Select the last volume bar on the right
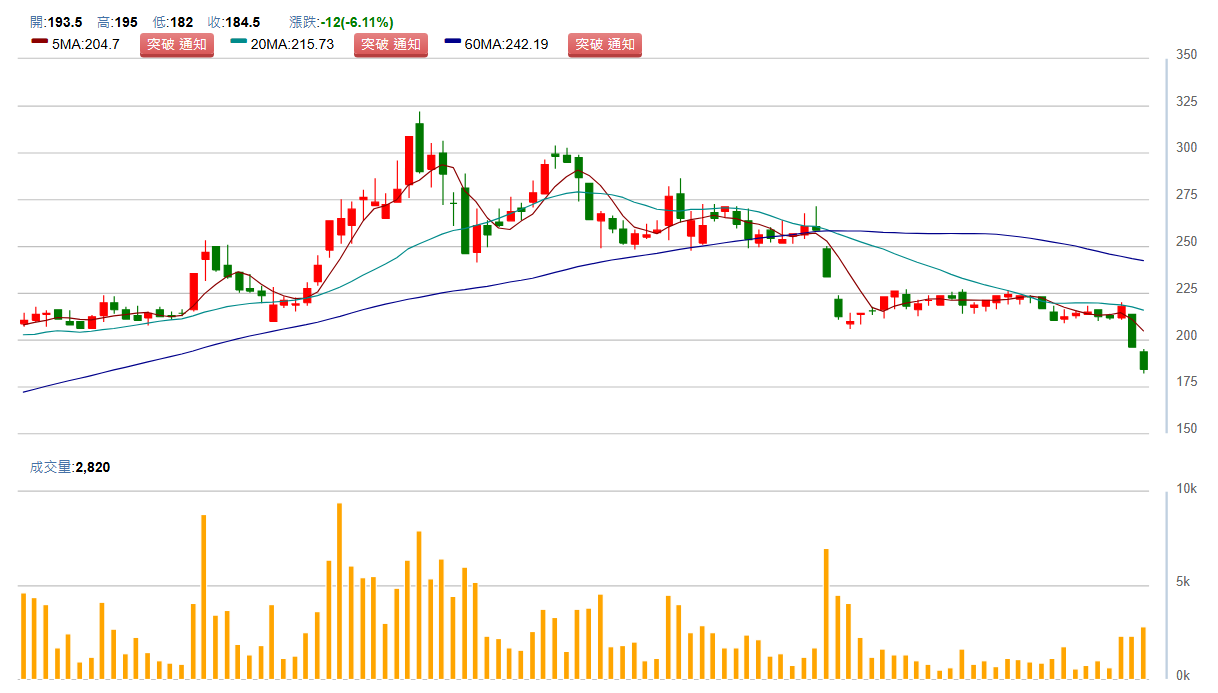 [1143, 652]
